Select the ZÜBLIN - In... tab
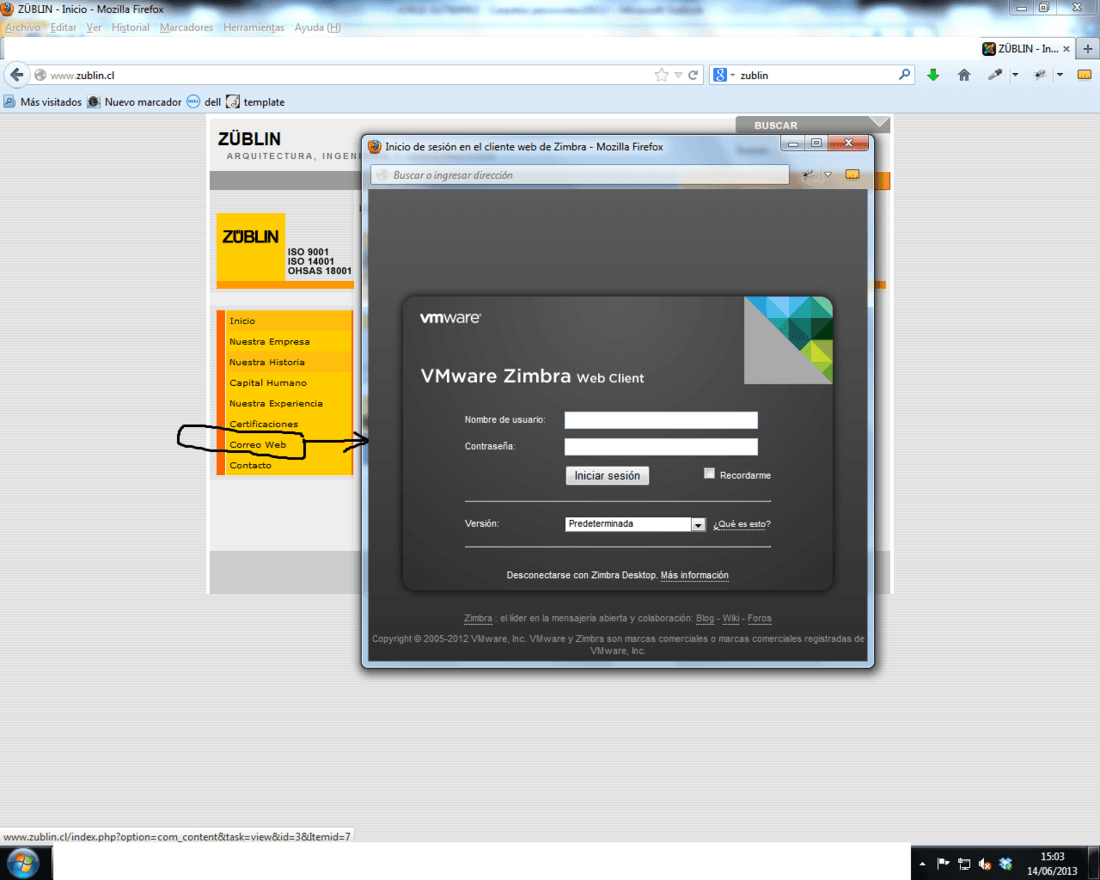The width and height of the screenshot is (1100, 880). [x=1025, y=48]
